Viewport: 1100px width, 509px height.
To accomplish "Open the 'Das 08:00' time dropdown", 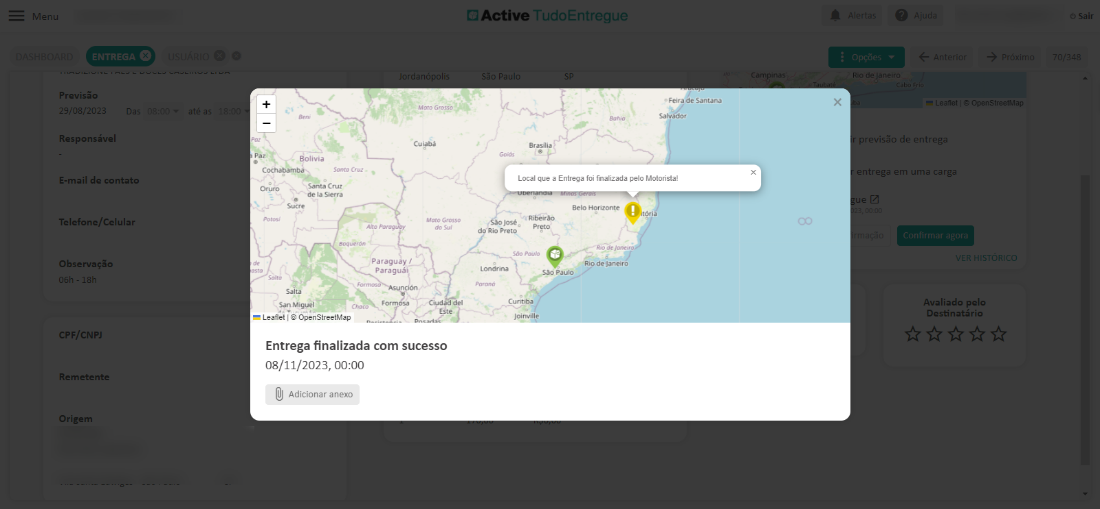I will point(163,111).
